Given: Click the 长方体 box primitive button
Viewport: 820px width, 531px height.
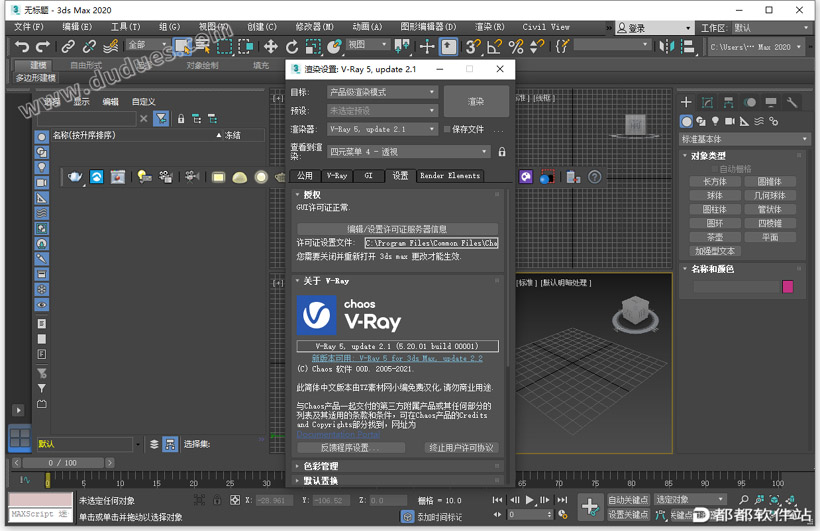Looking at the screenshot, I should click(x=715, y=182).
